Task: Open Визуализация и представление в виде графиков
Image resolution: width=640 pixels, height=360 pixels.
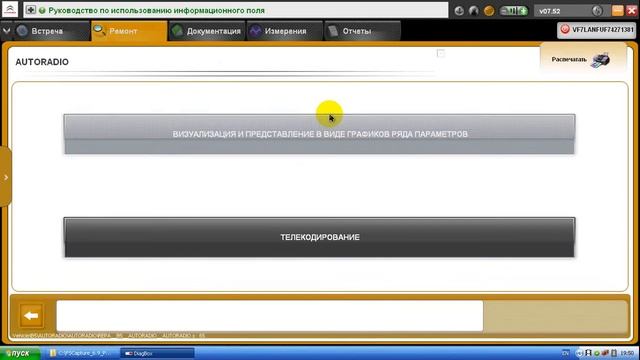Action: (x=320, y=134)
